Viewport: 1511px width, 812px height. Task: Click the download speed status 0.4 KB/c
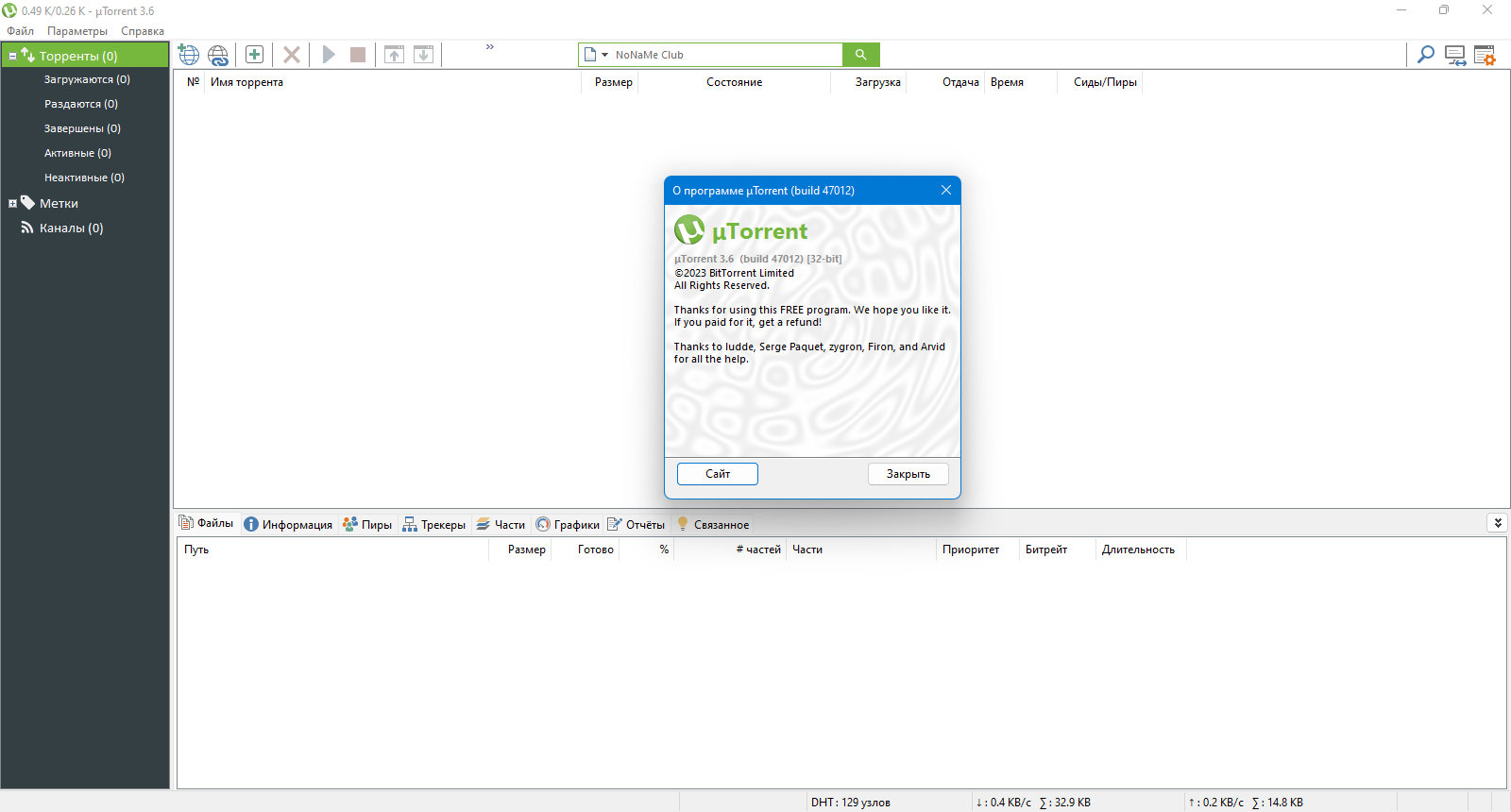1003,803
